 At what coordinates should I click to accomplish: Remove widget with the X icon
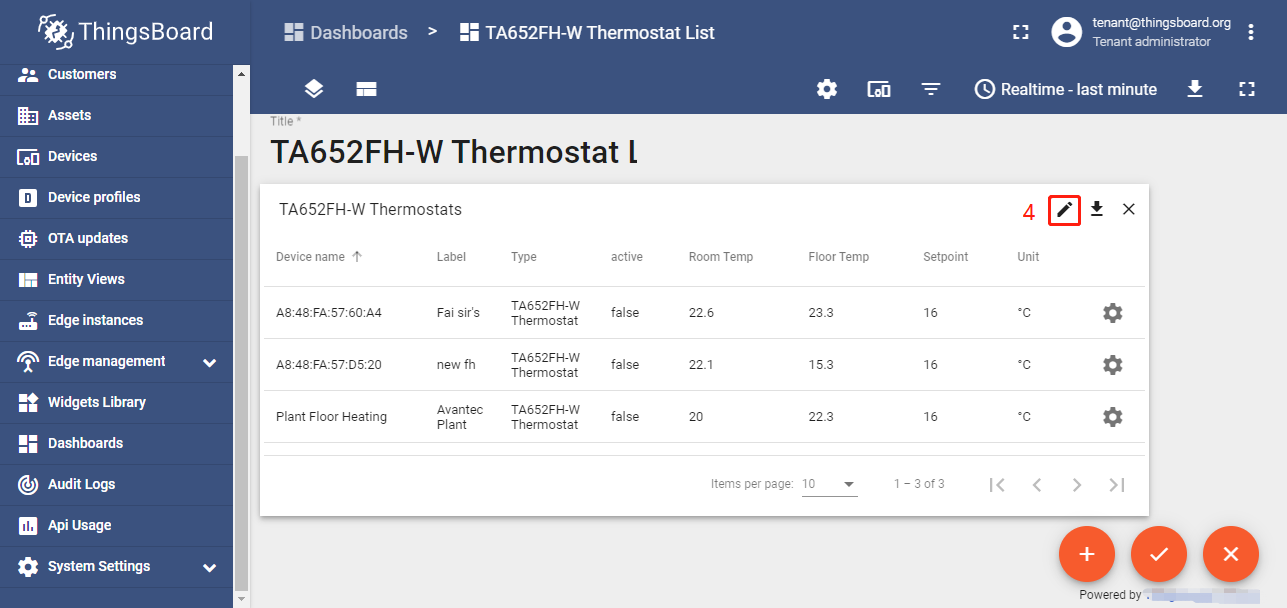pyautogui.click(x=1129, y=209)
